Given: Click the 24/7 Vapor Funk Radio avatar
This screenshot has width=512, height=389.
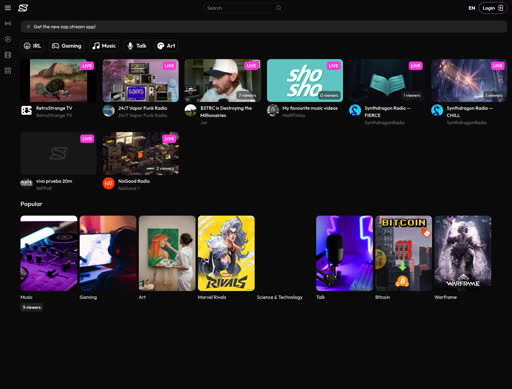Looking at the screenshot, I should (x=109, y=110).
